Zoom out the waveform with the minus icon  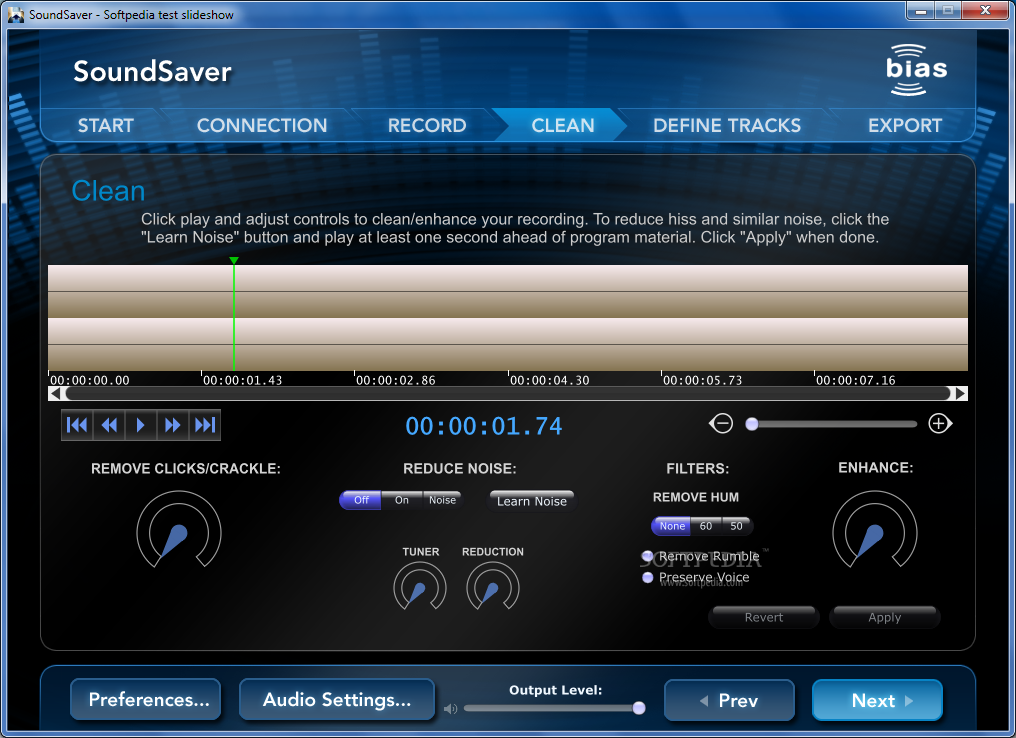tap(721, 424)
